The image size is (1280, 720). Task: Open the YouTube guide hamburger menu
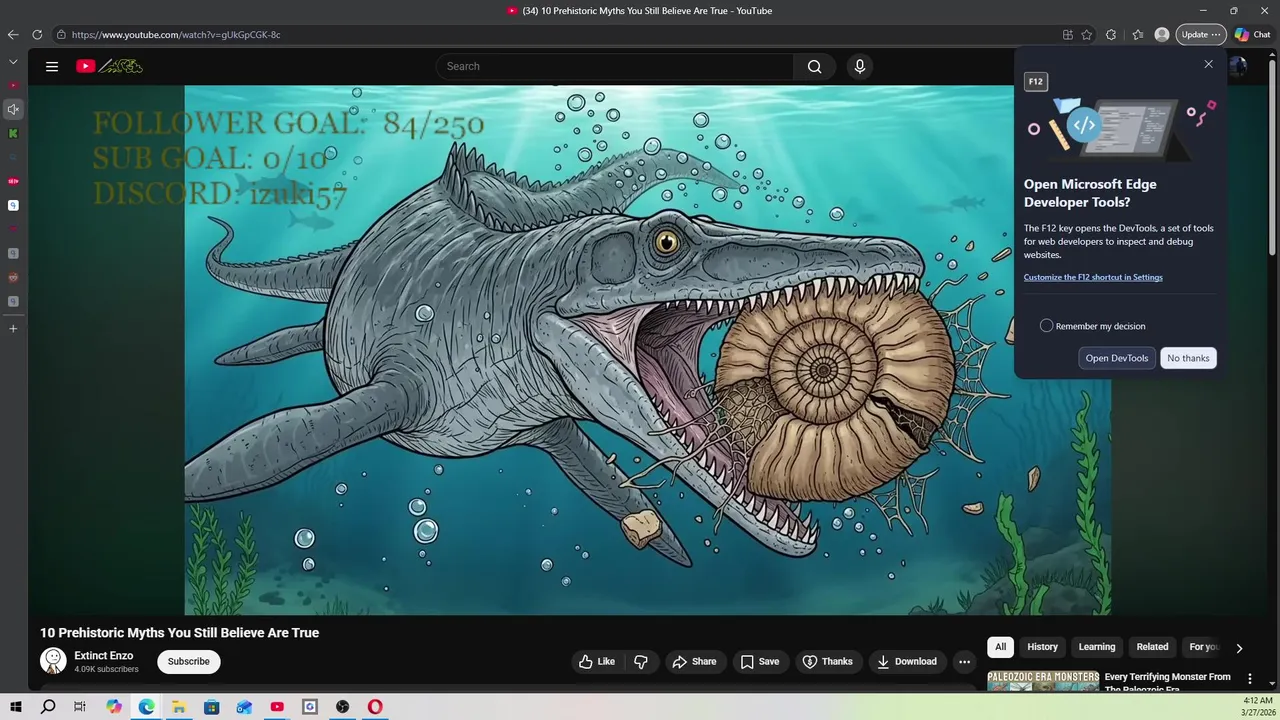click(52, 66)
